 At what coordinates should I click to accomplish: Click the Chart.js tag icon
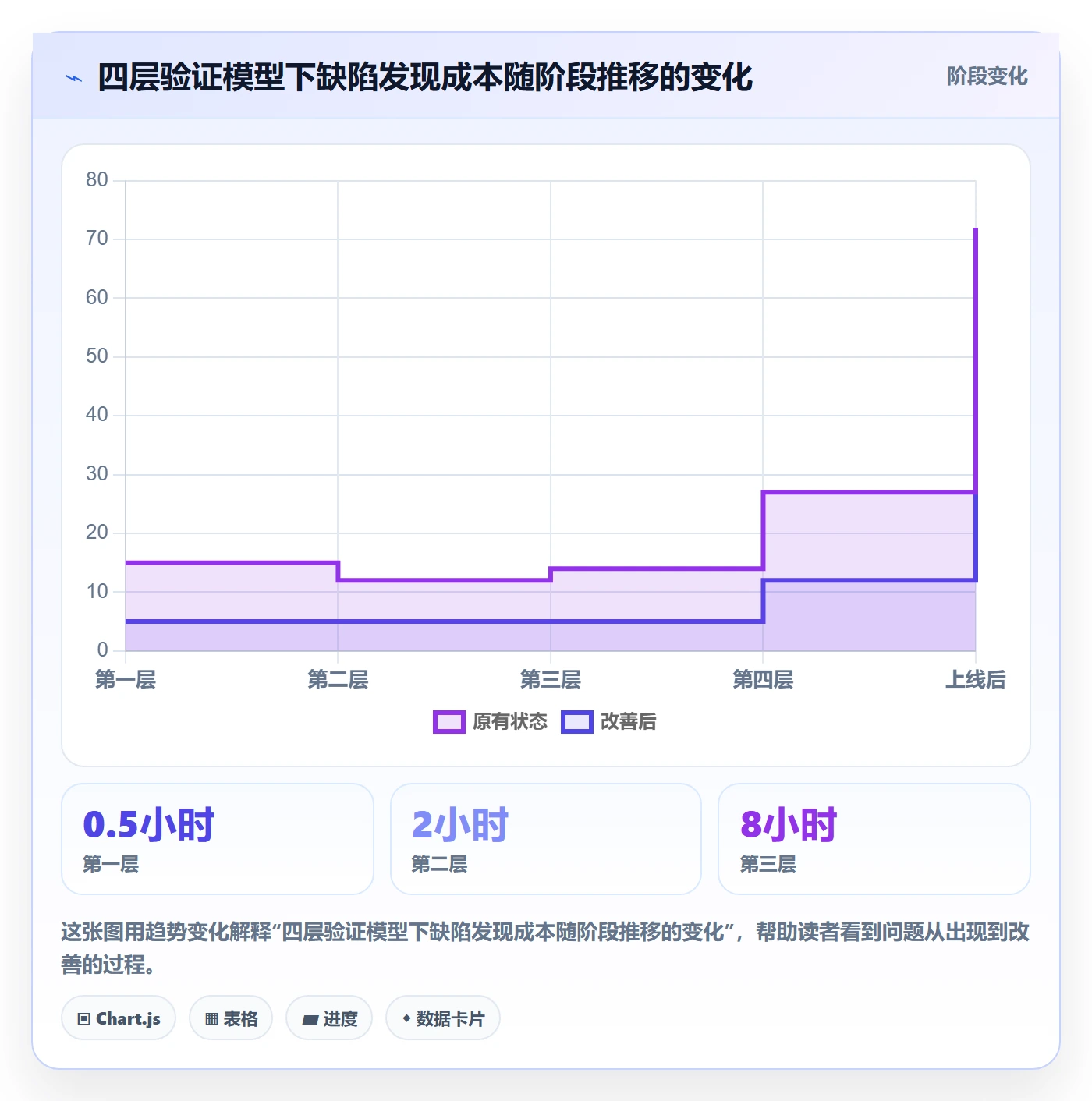[84, 1018]
